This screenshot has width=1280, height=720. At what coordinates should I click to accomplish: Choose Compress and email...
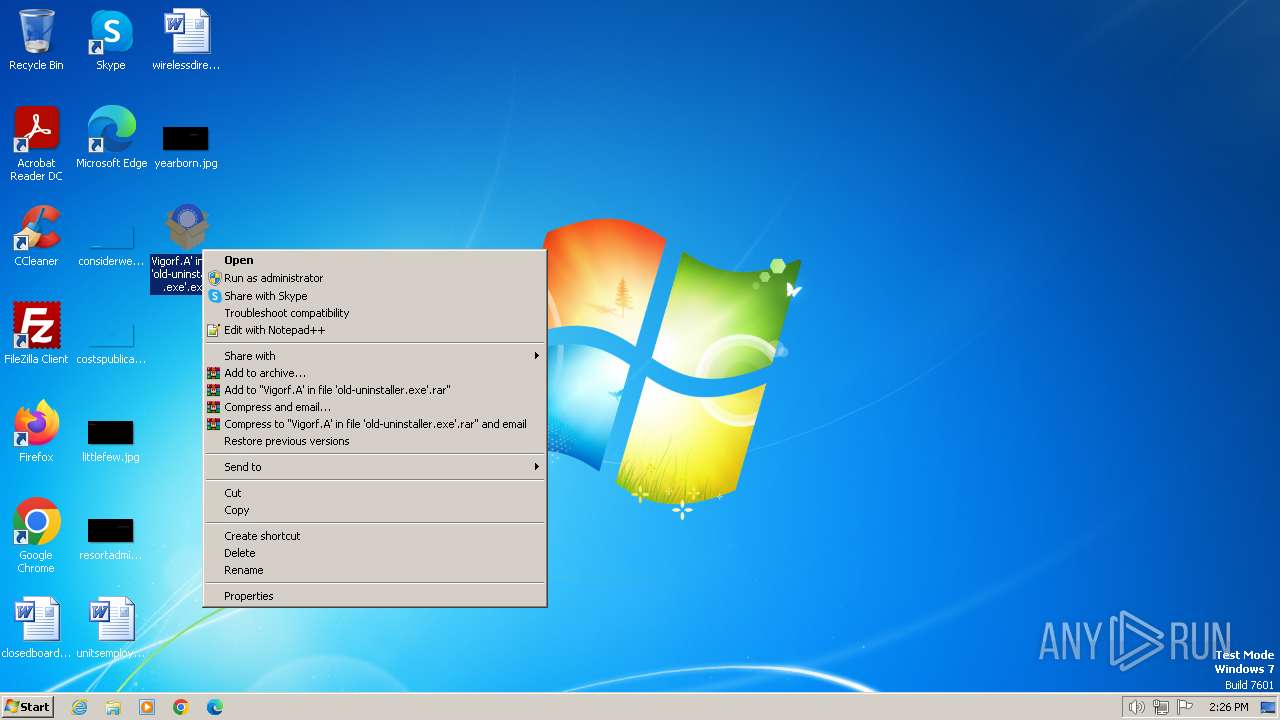click(375, 407)
